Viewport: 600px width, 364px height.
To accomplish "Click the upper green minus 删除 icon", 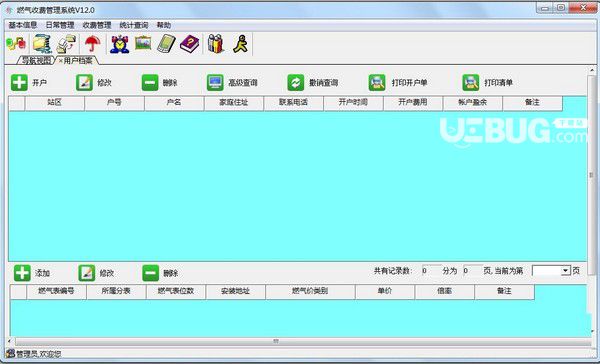I will [150, 83].
